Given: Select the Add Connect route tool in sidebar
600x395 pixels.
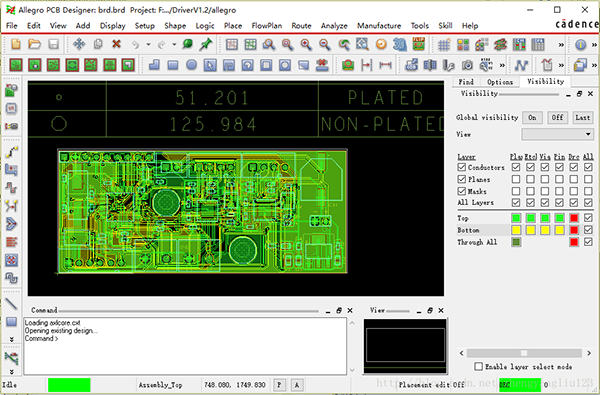Looking at the screenshot, I should (x=11, y=152).
